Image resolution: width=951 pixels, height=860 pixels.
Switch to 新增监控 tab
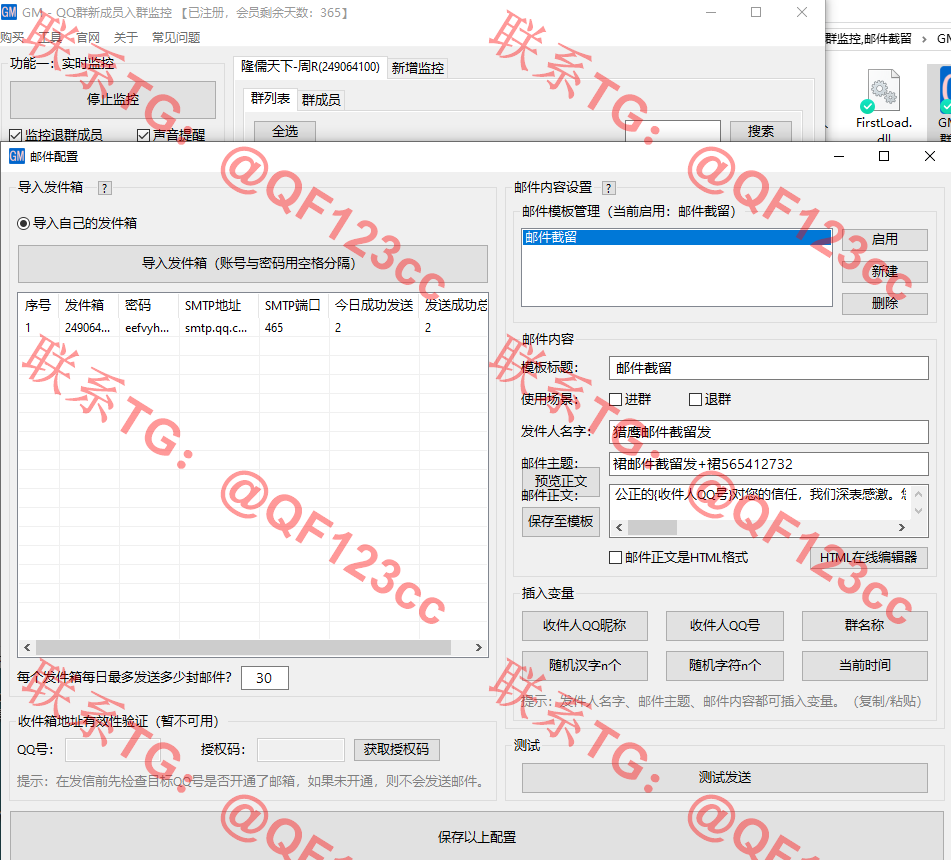pyautogui.click(x=418, y=68)
